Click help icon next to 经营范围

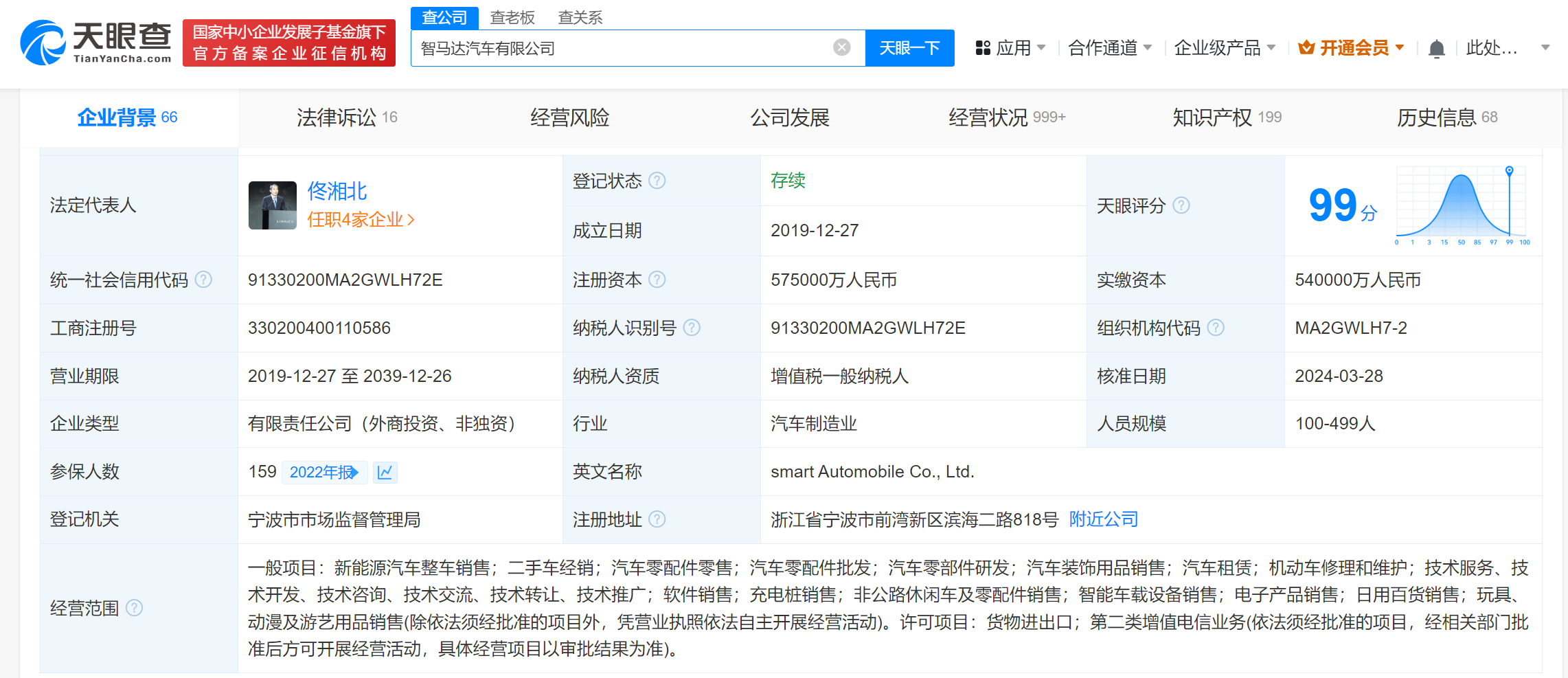point(135,608)
